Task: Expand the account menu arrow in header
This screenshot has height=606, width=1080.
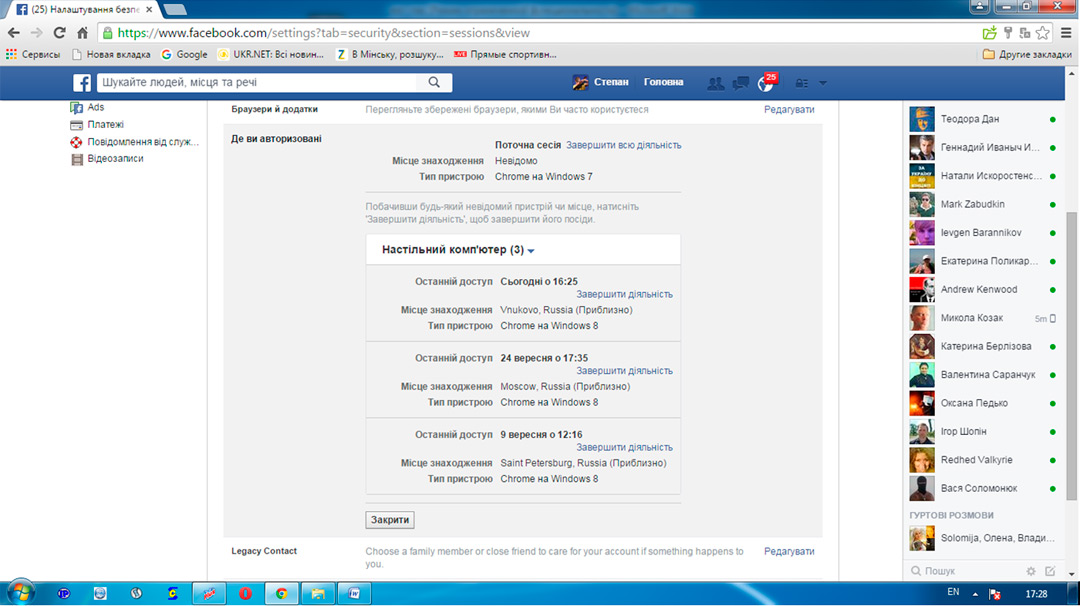Action: pos(823,83)
